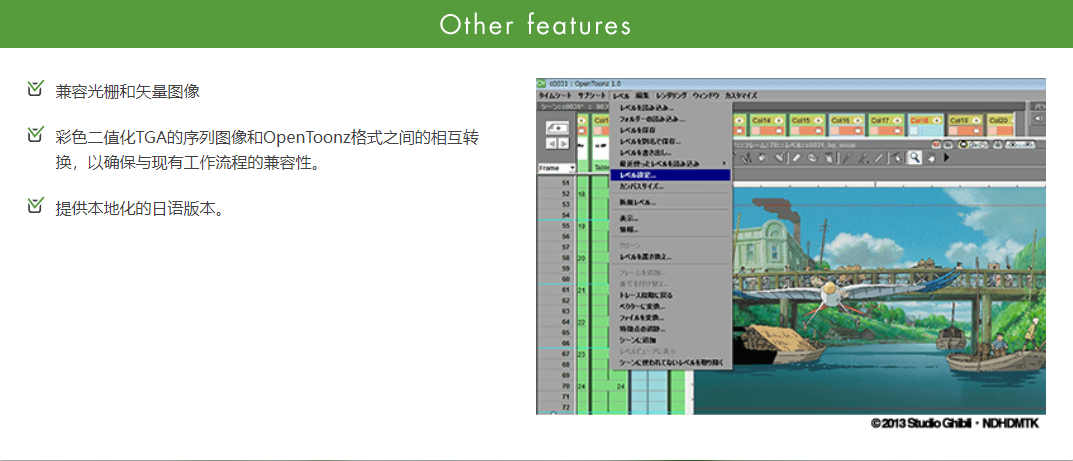The height and width of the screenshot is (461, 1073).
Task: Click frame row 55 in the xsheet
Action: pos(557,226)
